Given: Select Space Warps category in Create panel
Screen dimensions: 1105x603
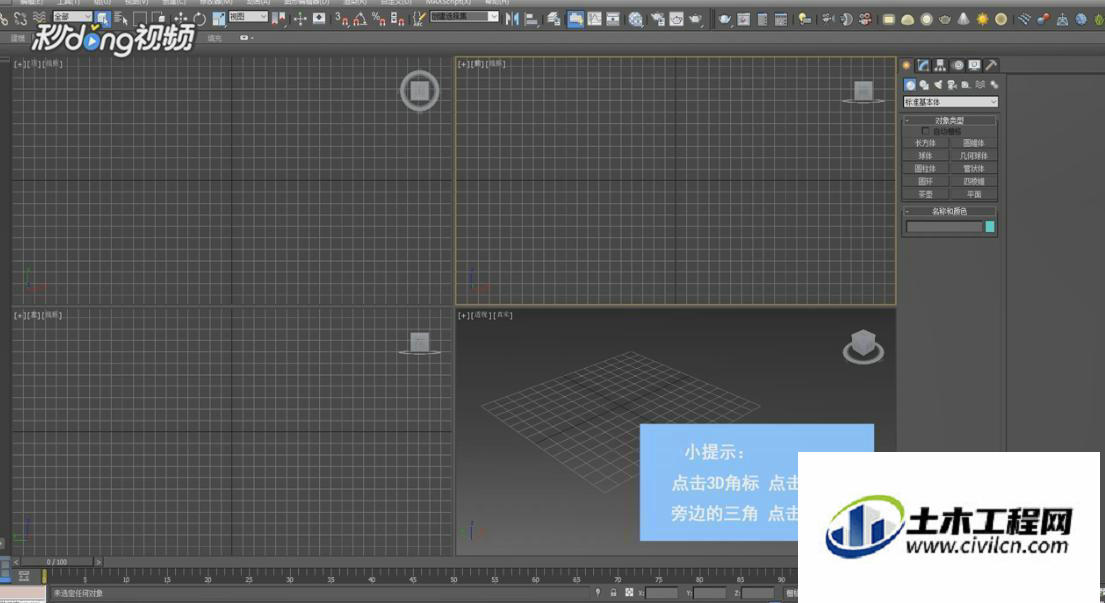Looking at the screenshot, I should 980,85.
